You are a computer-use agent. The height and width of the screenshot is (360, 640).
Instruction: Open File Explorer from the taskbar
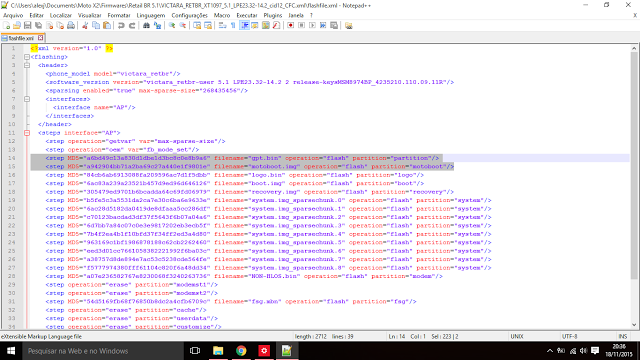point(218,351)
